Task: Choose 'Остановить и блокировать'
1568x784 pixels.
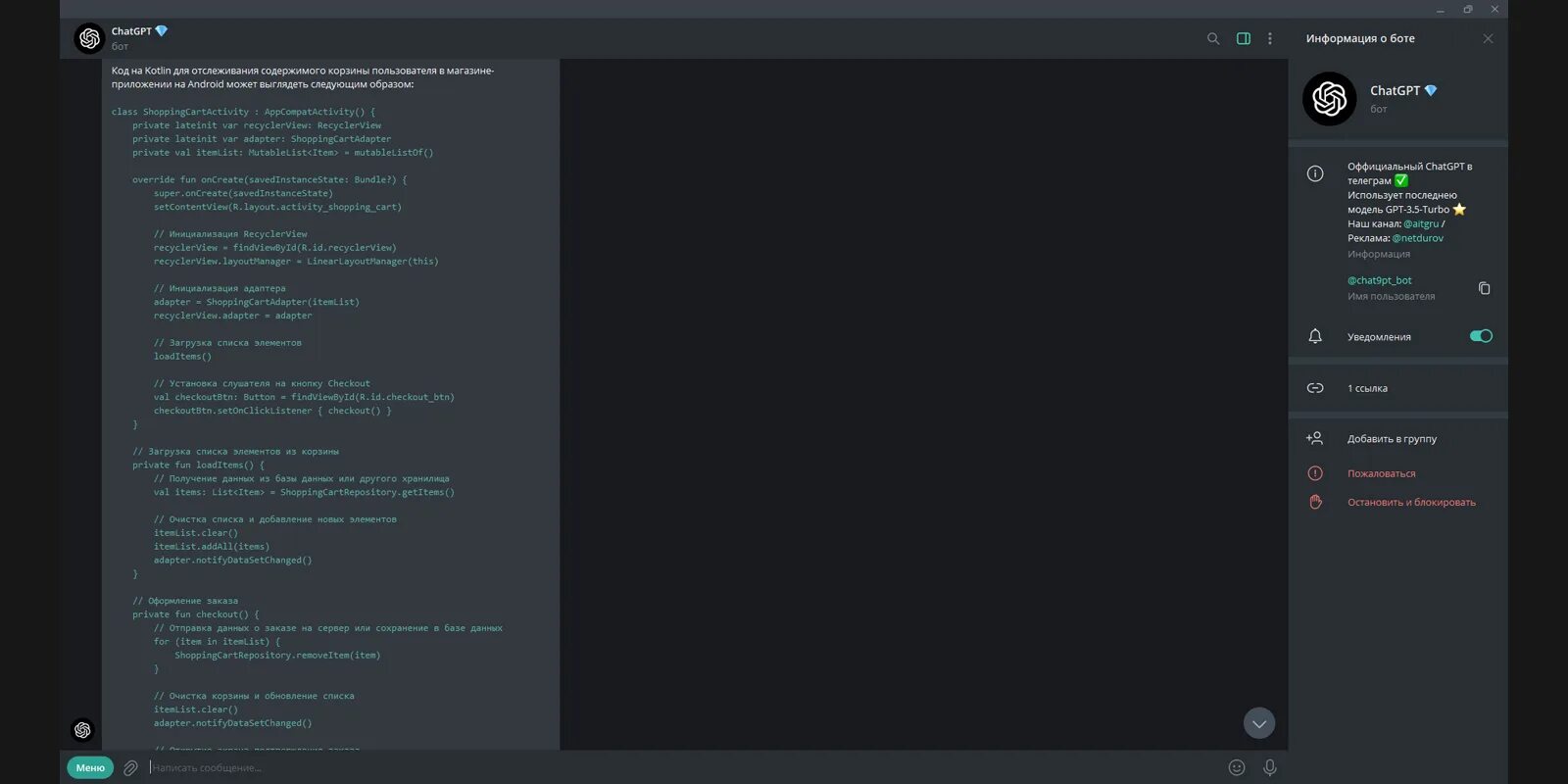Action: [x=1411, y=503]
